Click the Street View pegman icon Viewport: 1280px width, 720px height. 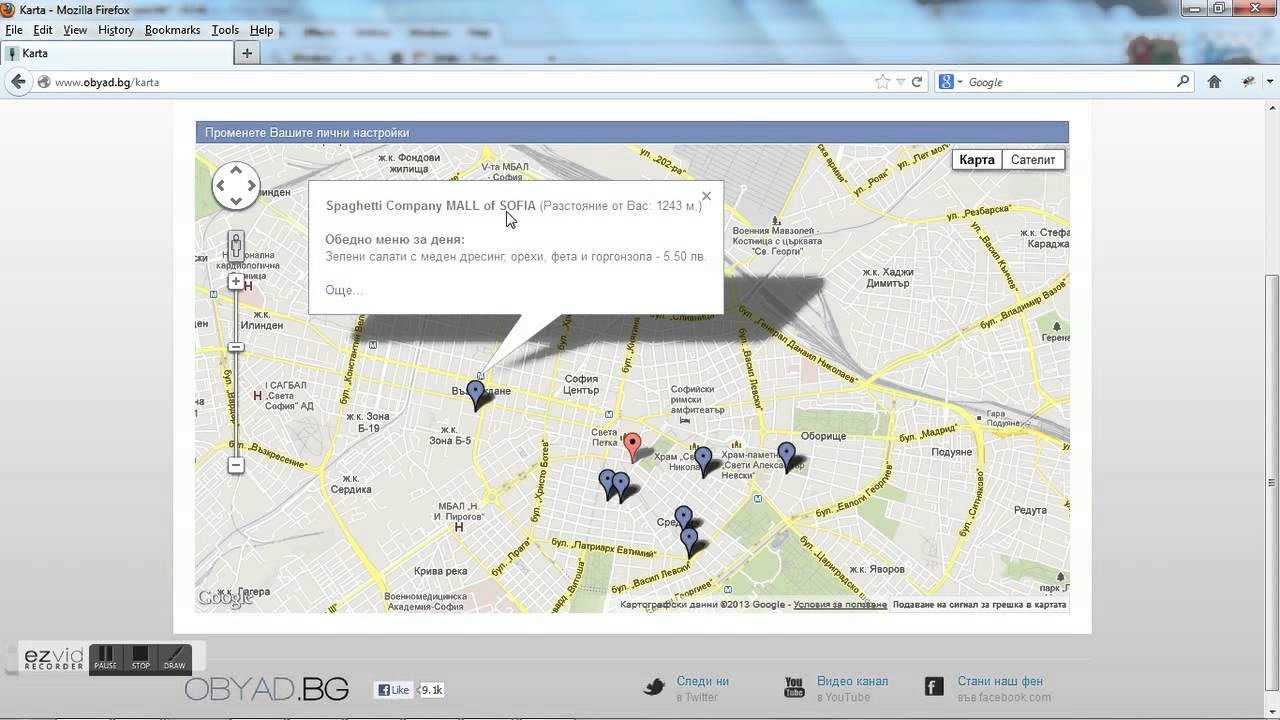[236, 245]
